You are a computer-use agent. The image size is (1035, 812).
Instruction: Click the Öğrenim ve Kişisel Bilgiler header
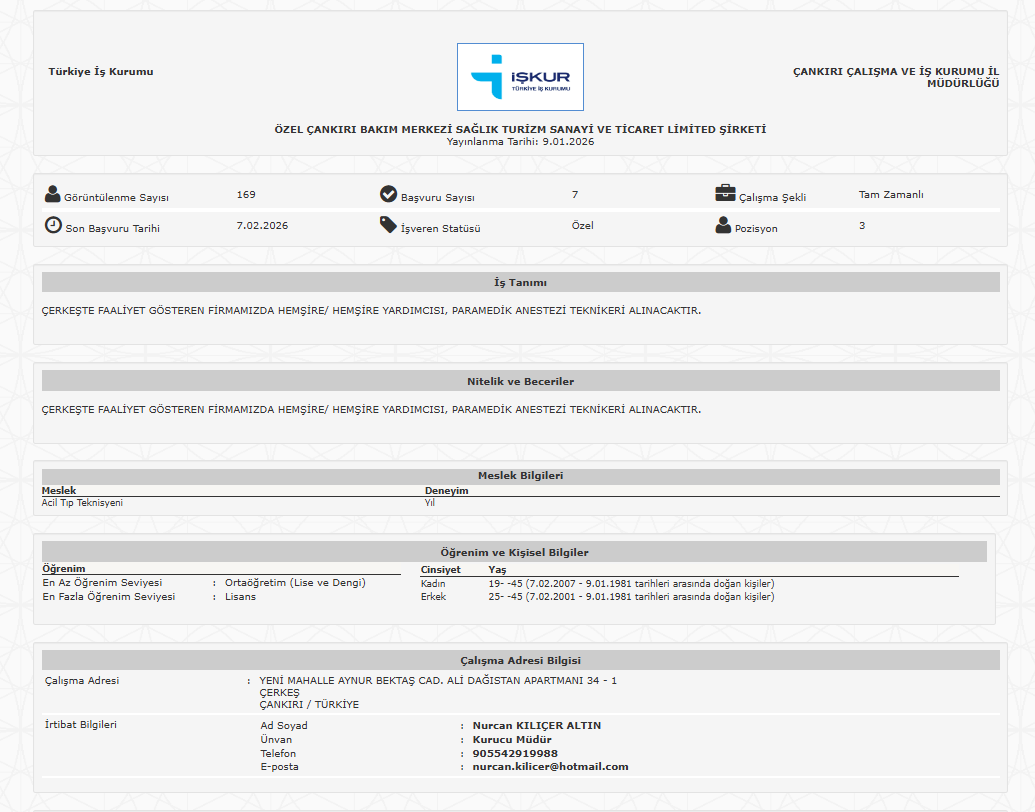[514, 552]
